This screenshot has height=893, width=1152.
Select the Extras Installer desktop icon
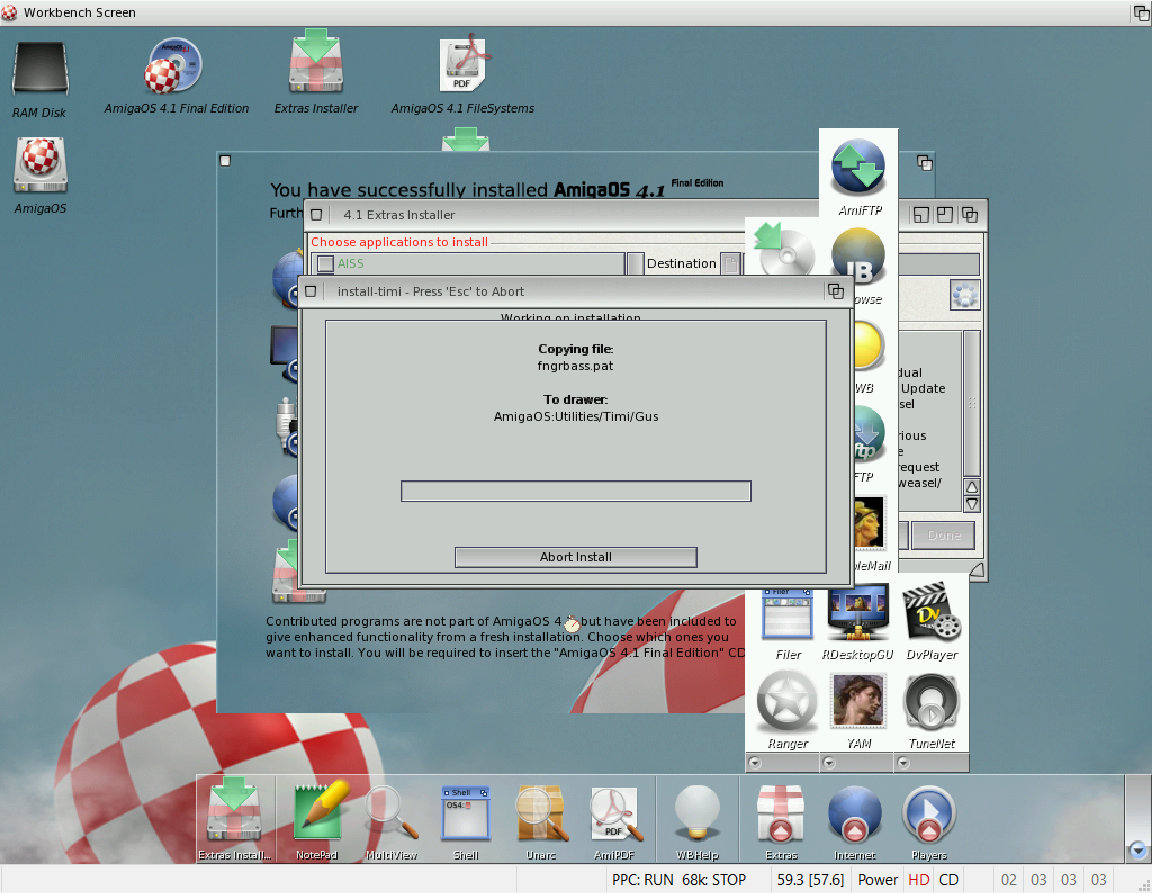(x=316, y=62)
